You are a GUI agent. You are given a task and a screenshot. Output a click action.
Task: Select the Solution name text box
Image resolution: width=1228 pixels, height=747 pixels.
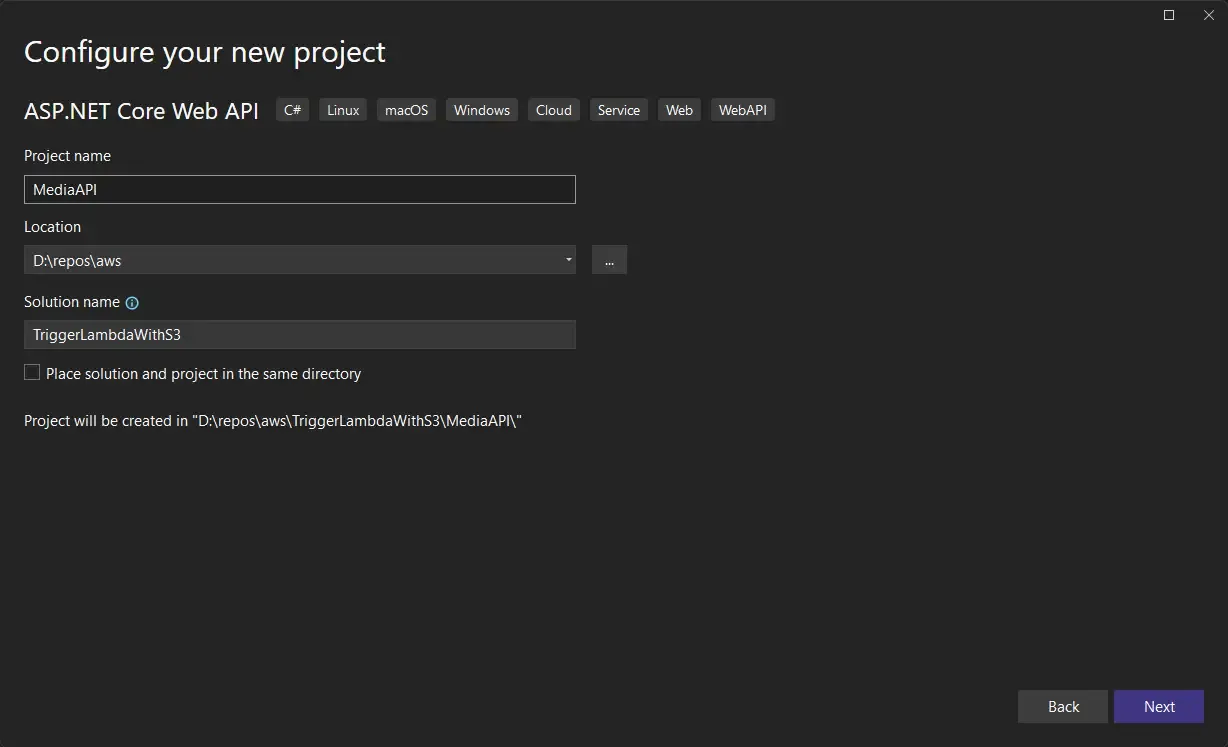[300, 334]
